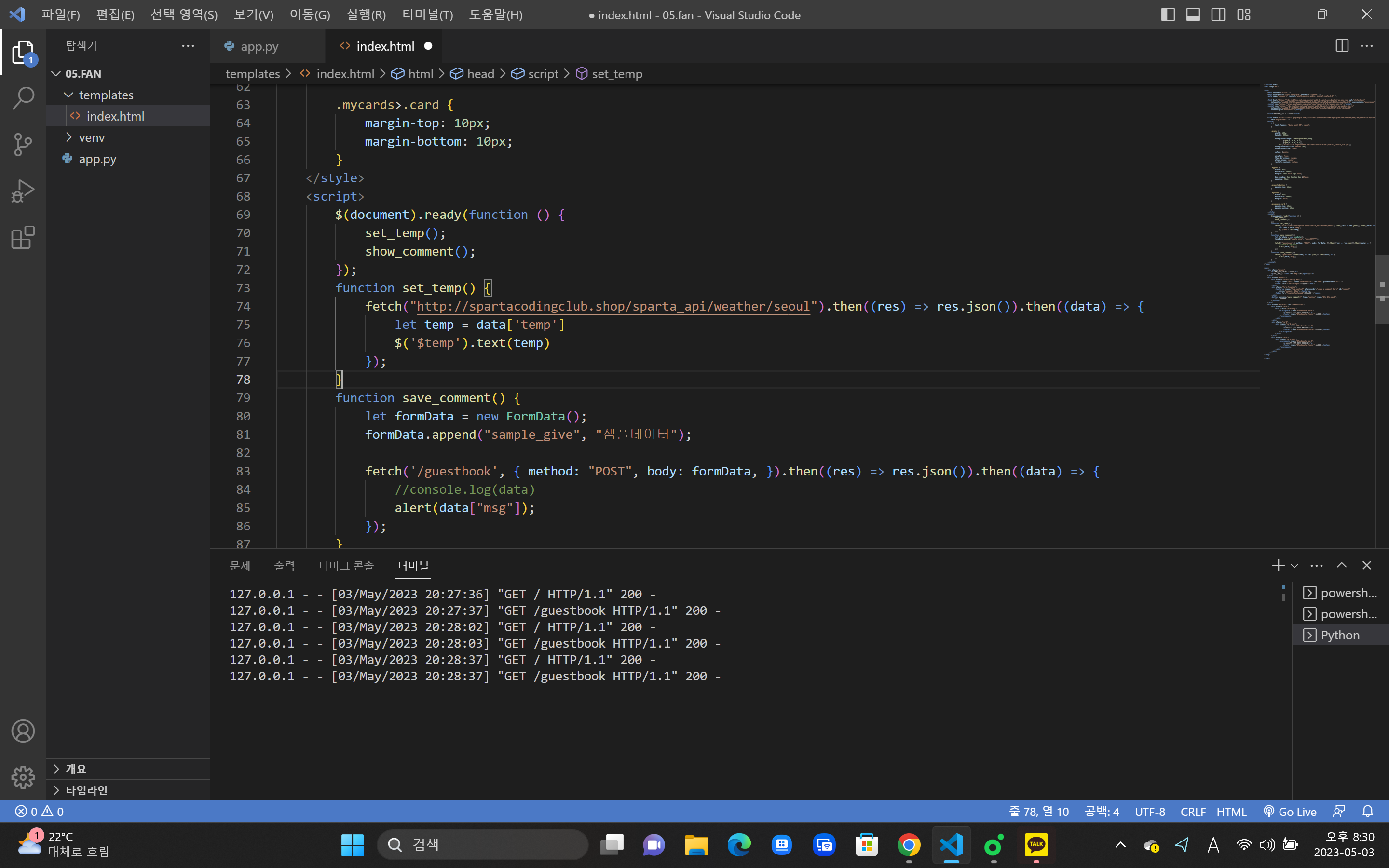Click the feedback icon in status bar

(1339, 811)
